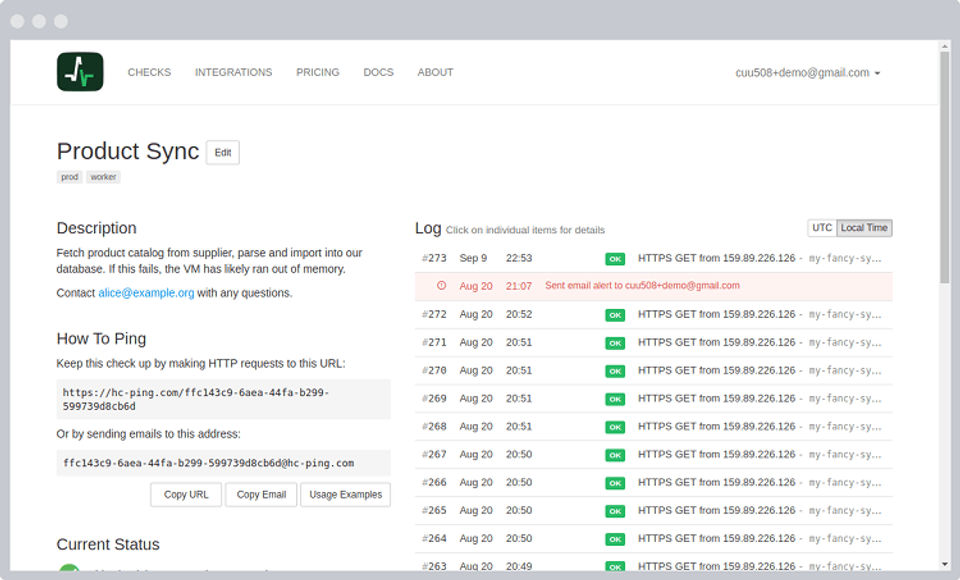
Task: Open log entry #267 details
Action: click(x=653, y=455)
